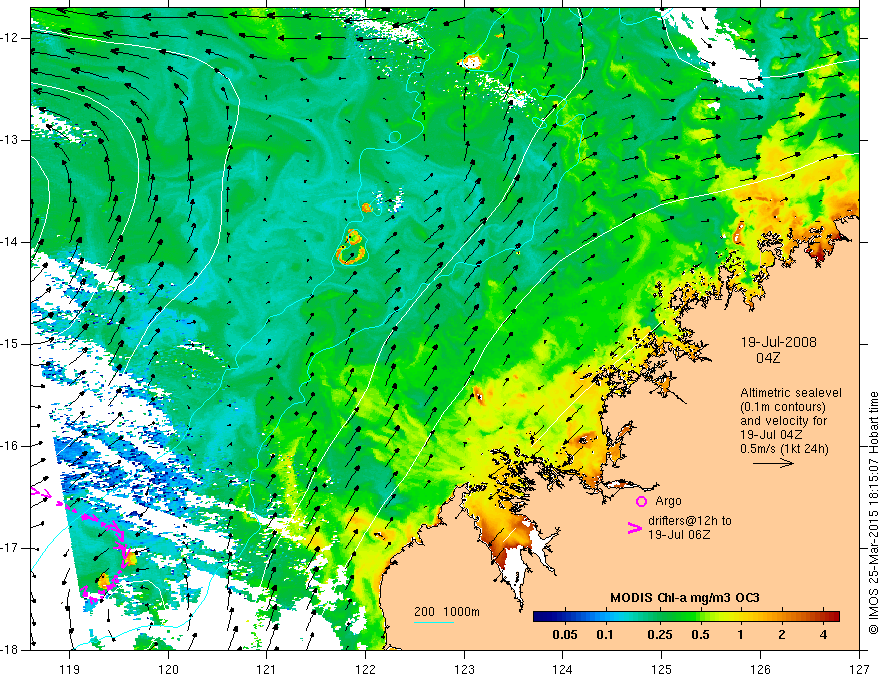This screenshot has width=880, height=680.
Task: Click the 125 longitude axis label
Action: (662, 669)
